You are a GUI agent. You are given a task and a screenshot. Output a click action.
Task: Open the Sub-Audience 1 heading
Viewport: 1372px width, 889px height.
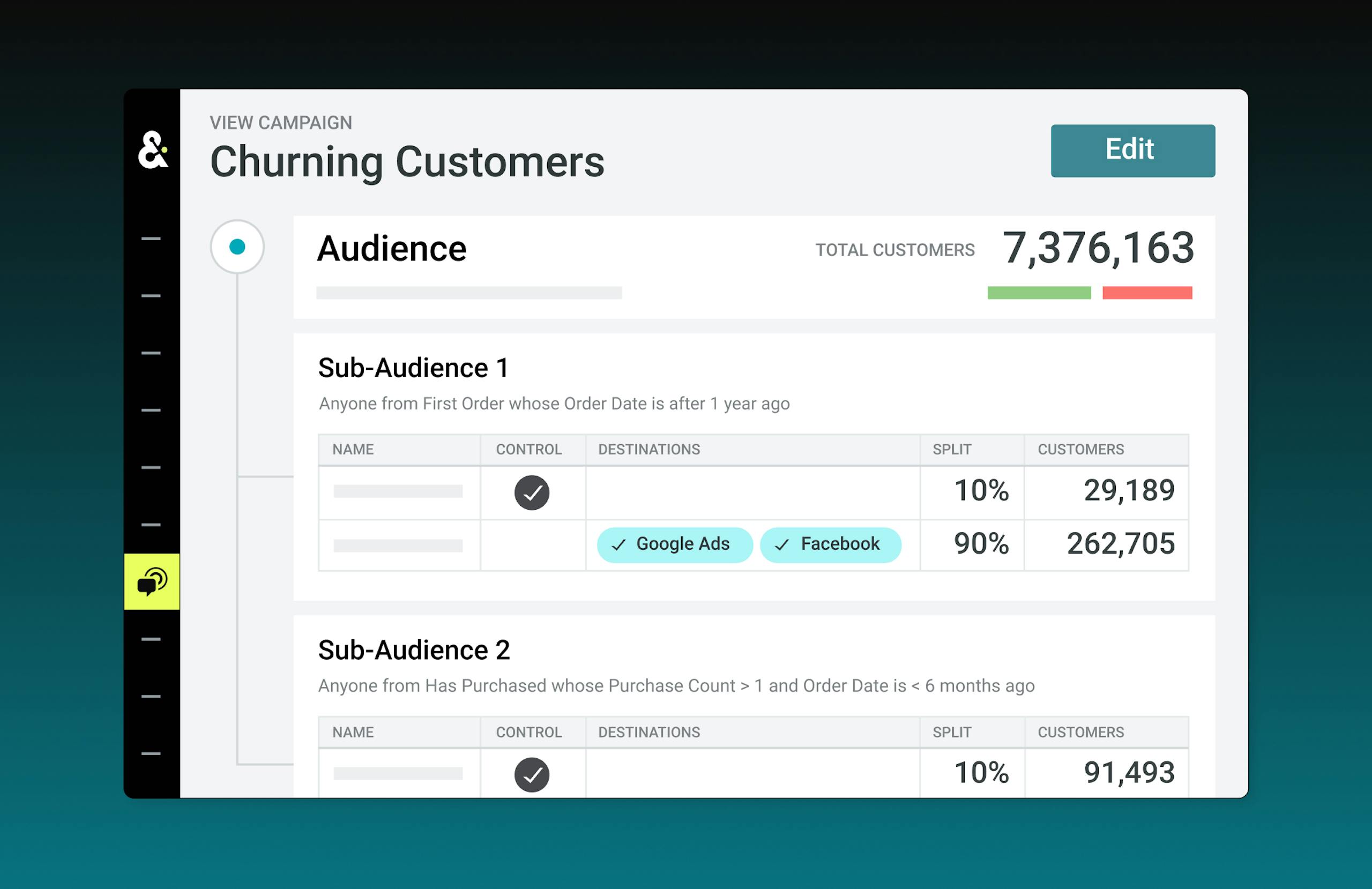(413, 368)
